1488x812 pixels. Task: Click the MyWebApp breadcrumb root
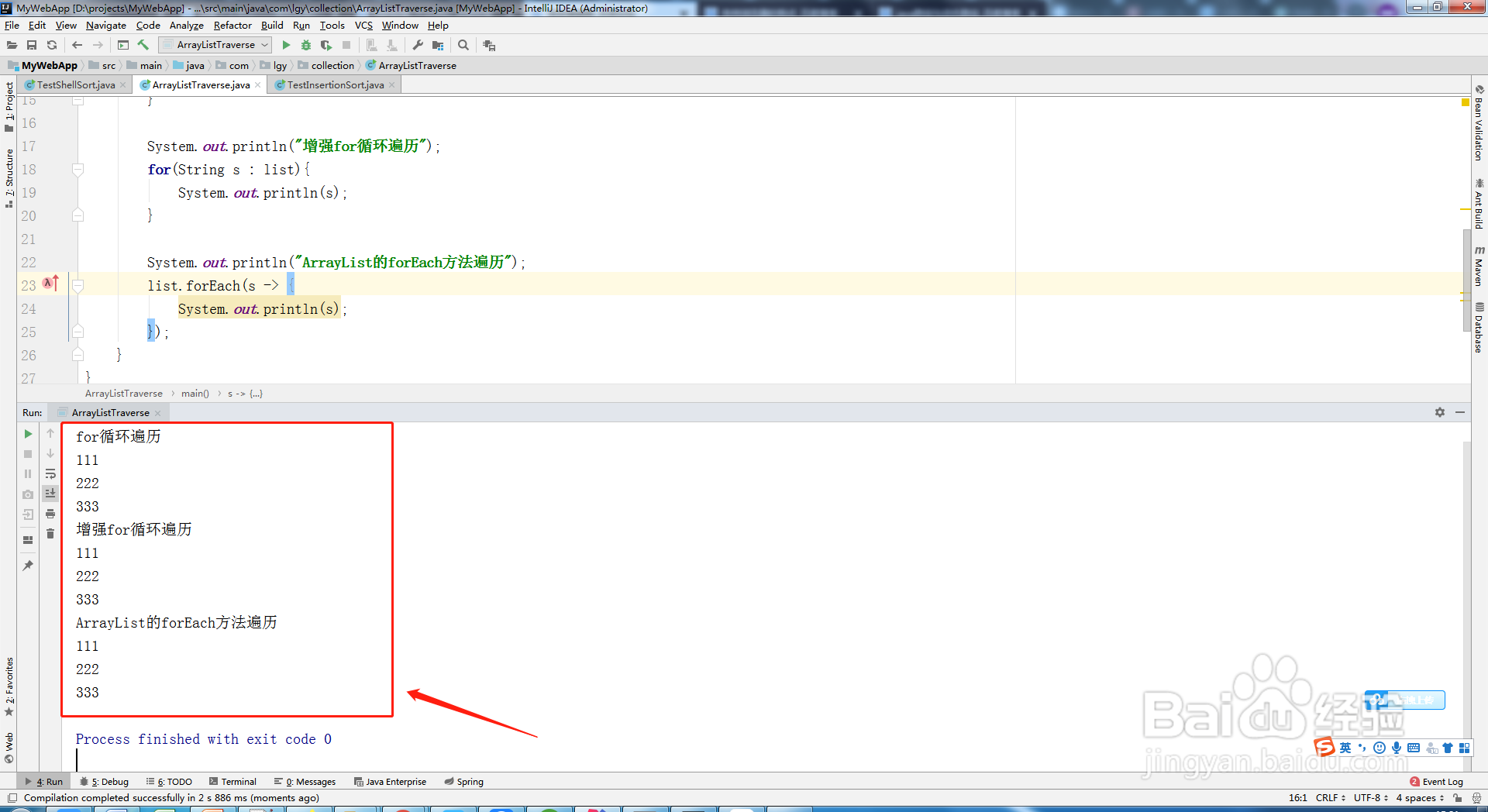[43, 66]
